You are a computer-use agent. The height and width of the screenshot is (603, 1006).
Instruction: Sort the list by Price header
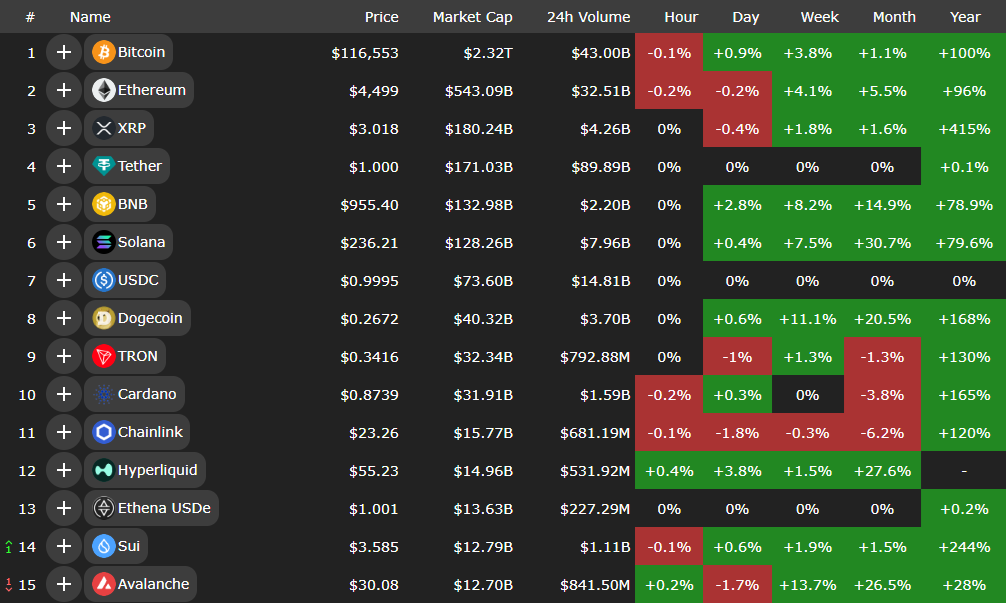(381, 17)
